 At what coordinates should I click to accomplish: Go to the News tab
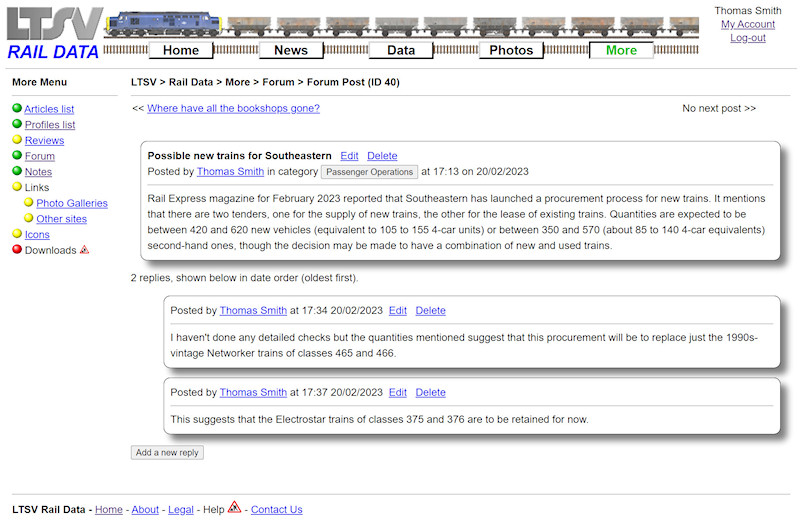(x=291, y=50)
